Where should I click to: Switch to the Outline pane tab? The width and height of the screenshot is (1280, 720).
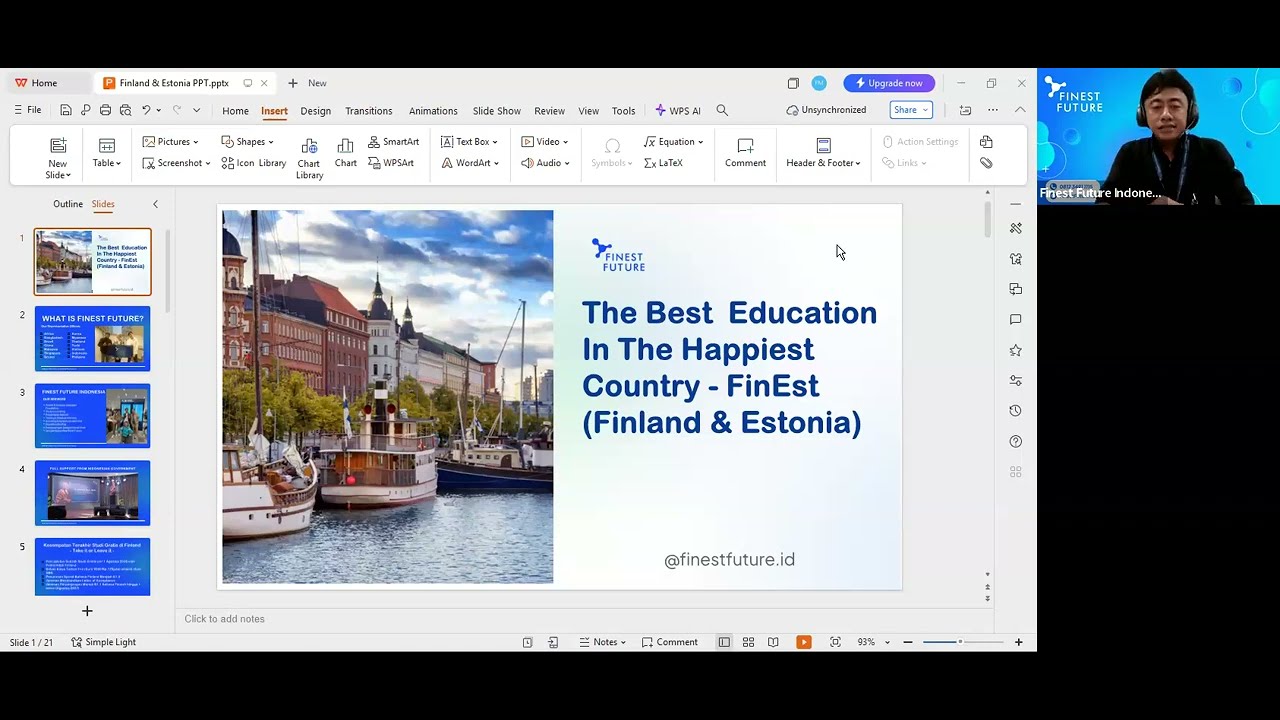point(68,204)
